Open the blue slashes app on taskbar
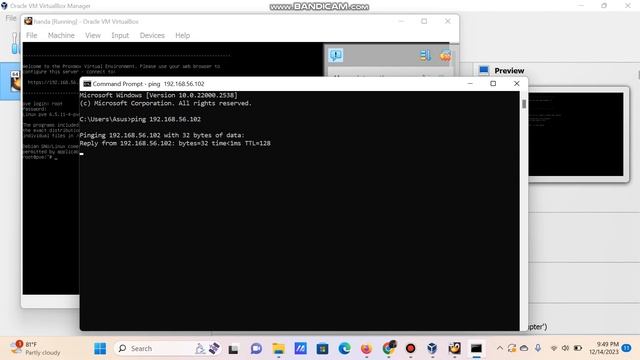The image size is (640, 360). coord(300,349)
